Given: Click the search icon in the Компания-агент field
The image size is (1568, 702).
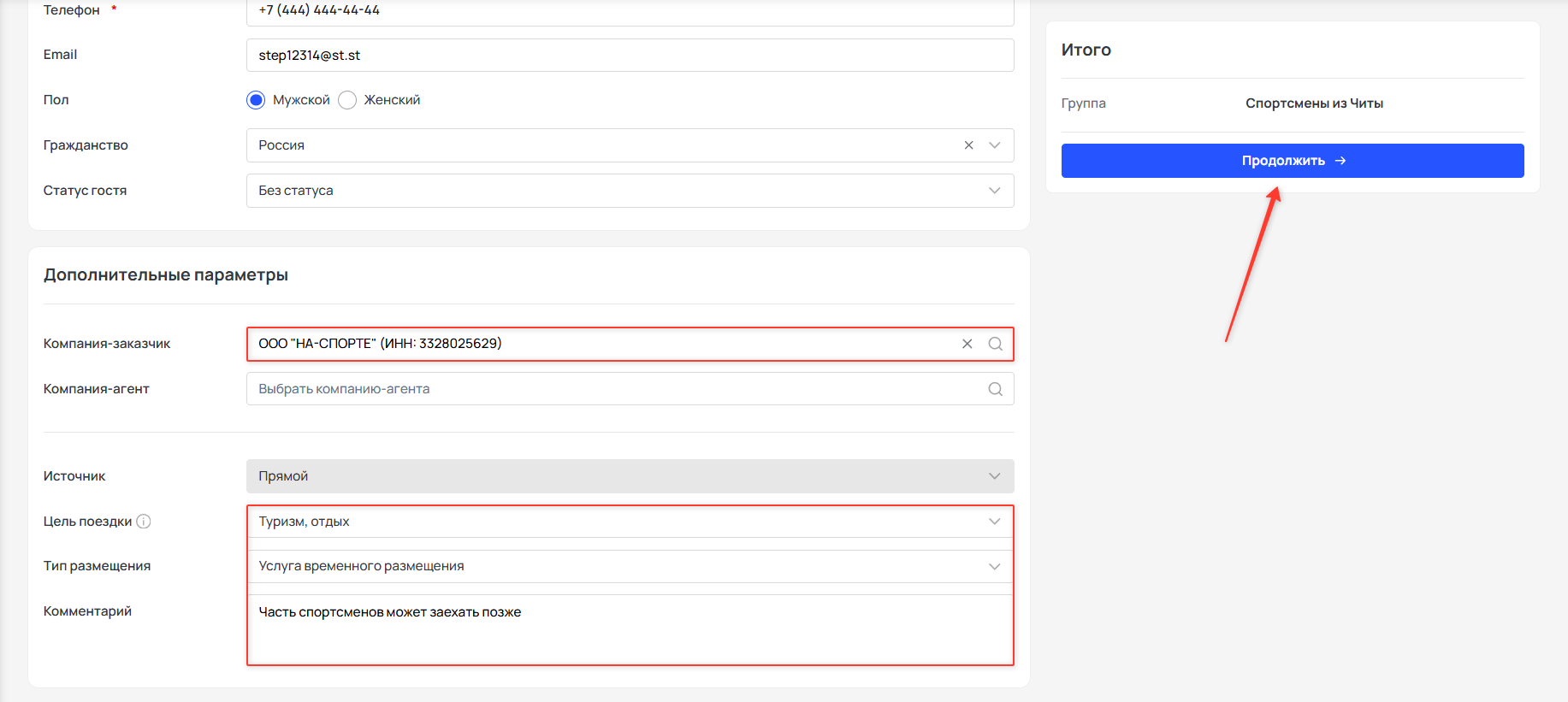Looking at the screenshot, I should pos(995,389).
